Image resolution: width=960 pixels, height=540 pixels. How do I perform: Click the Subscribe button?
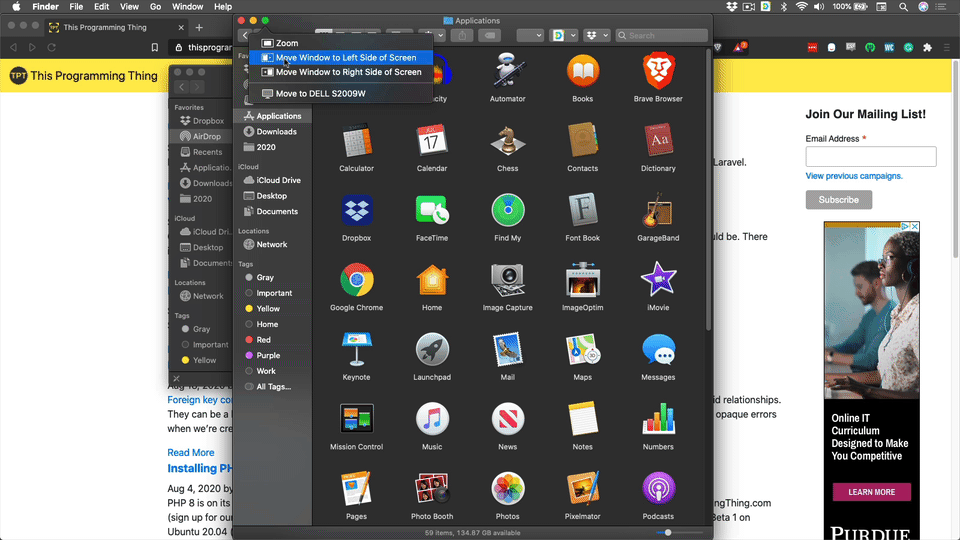(838, 199)
